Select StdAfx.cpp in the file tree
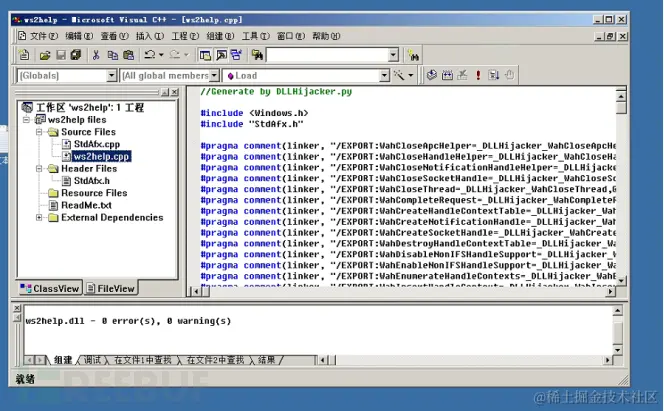The image size is (664, 411). click(x=97, y=144)
